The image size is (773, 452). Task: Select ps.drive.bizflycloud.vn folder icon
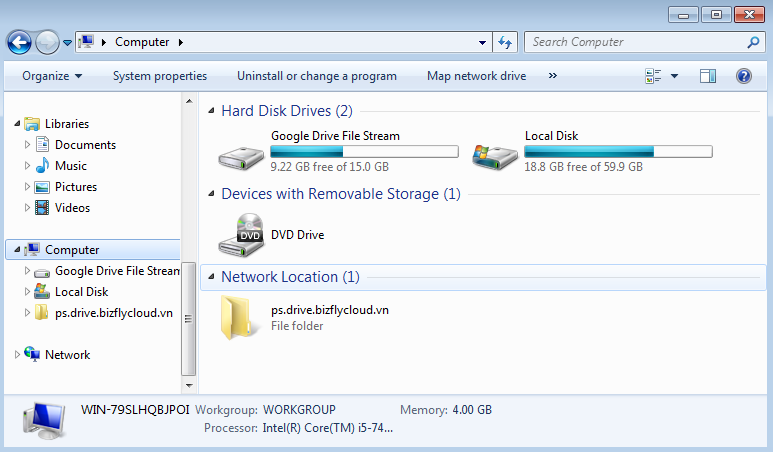pyautogui.click(x=241, y=318)
